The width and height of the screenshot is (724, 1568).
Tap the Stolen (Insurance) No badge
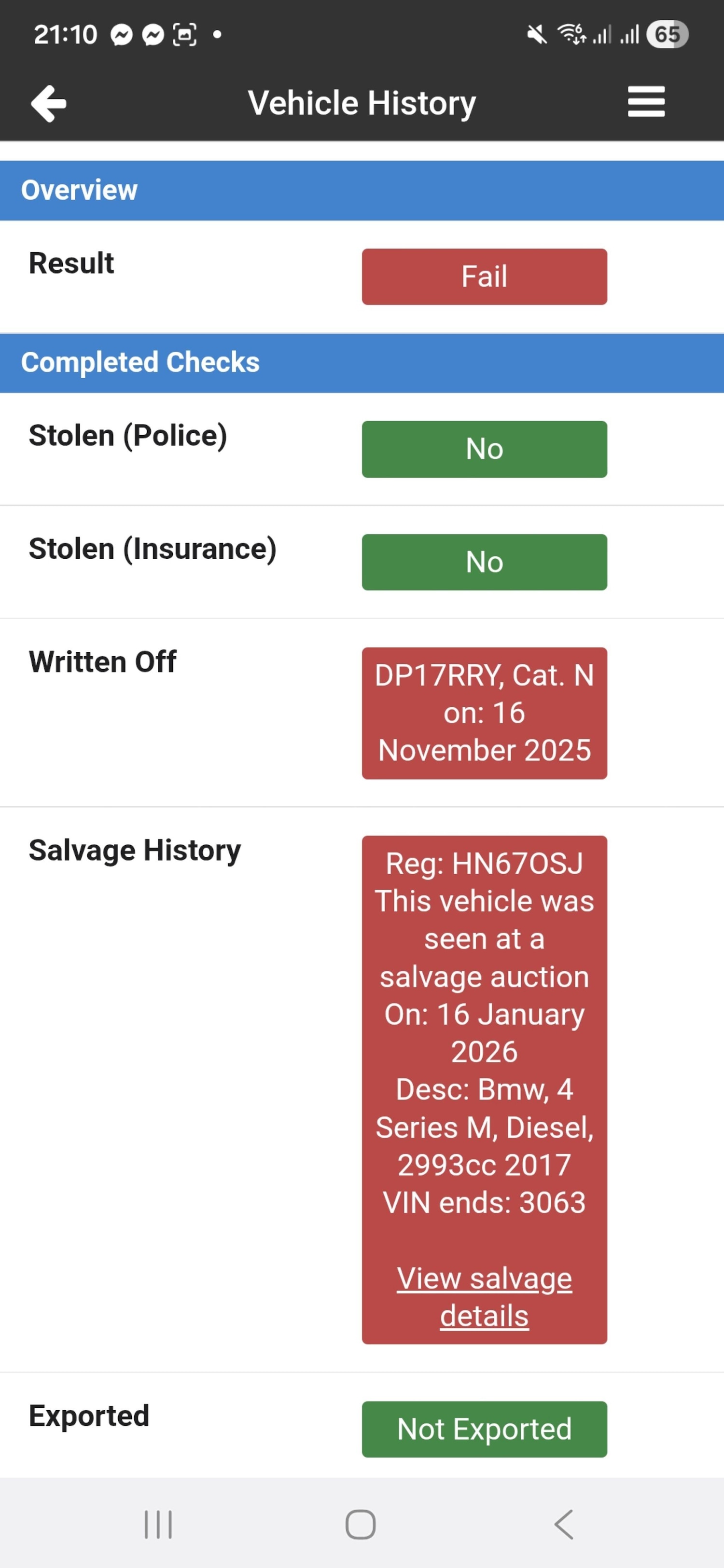coord(484,562)
